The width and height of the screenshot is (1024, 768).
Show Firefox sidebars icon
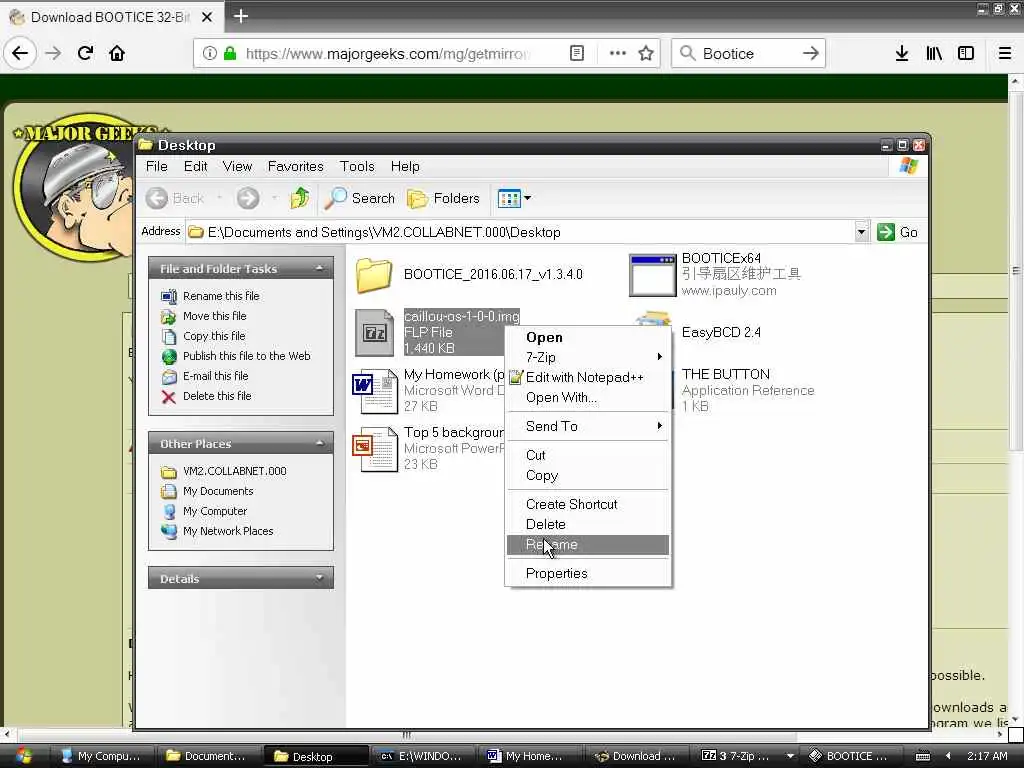966,54
